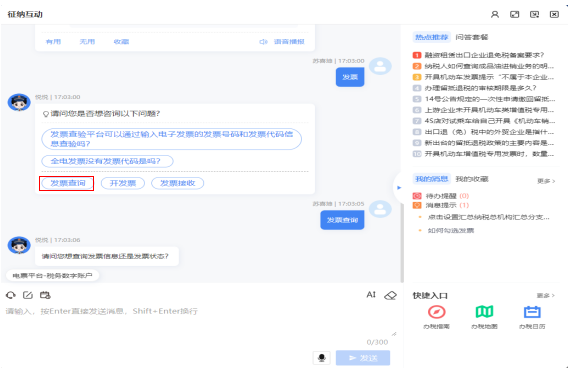Collapse the right side panel arrow

(399, 188)
